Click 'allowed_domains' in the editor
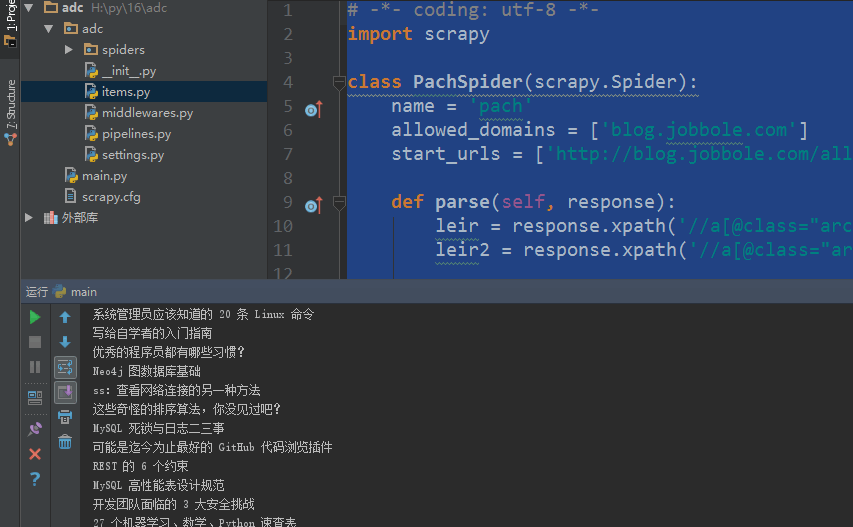 coord(473,130)
